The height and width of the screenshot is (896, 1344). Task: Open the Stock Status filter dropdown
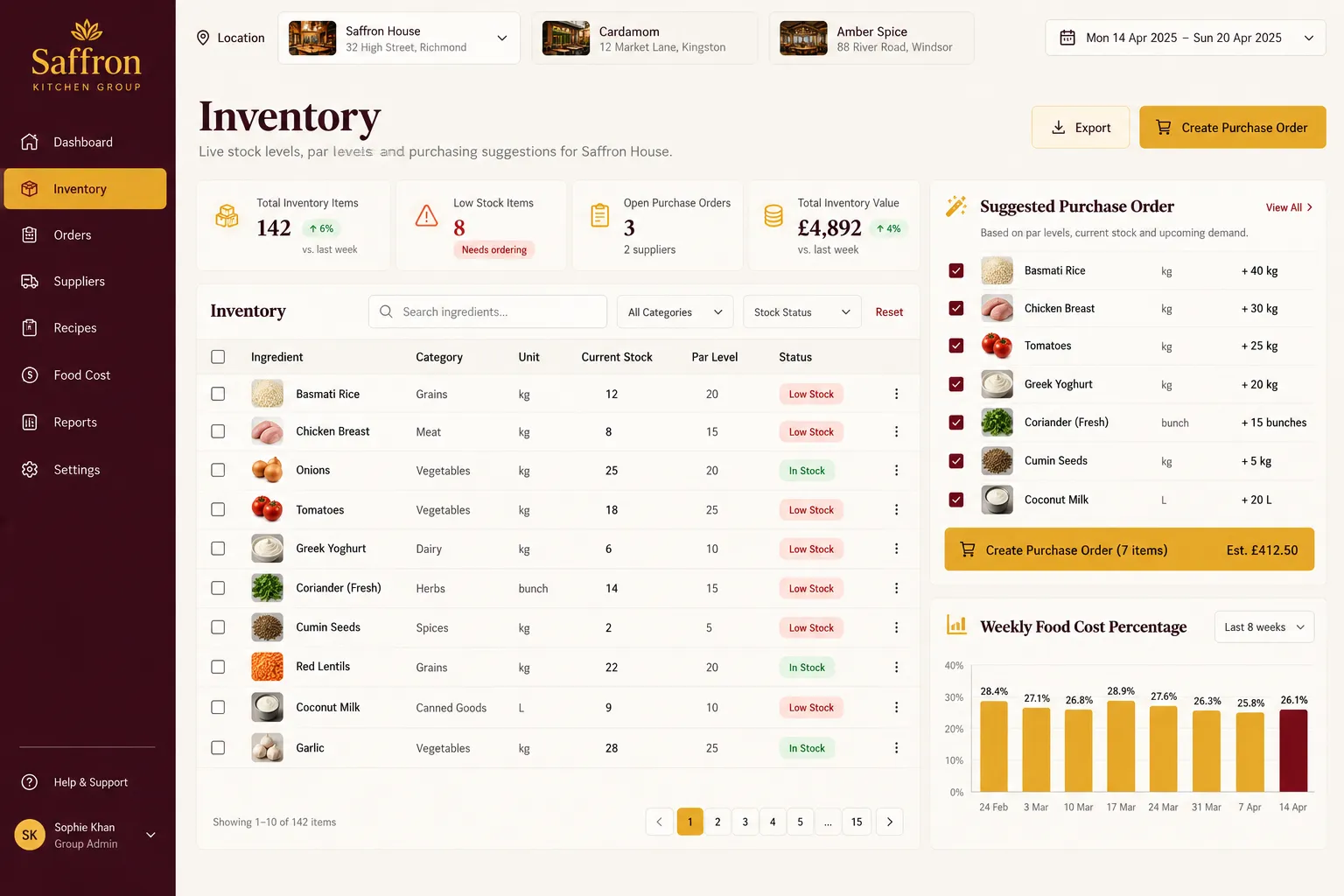801,311
